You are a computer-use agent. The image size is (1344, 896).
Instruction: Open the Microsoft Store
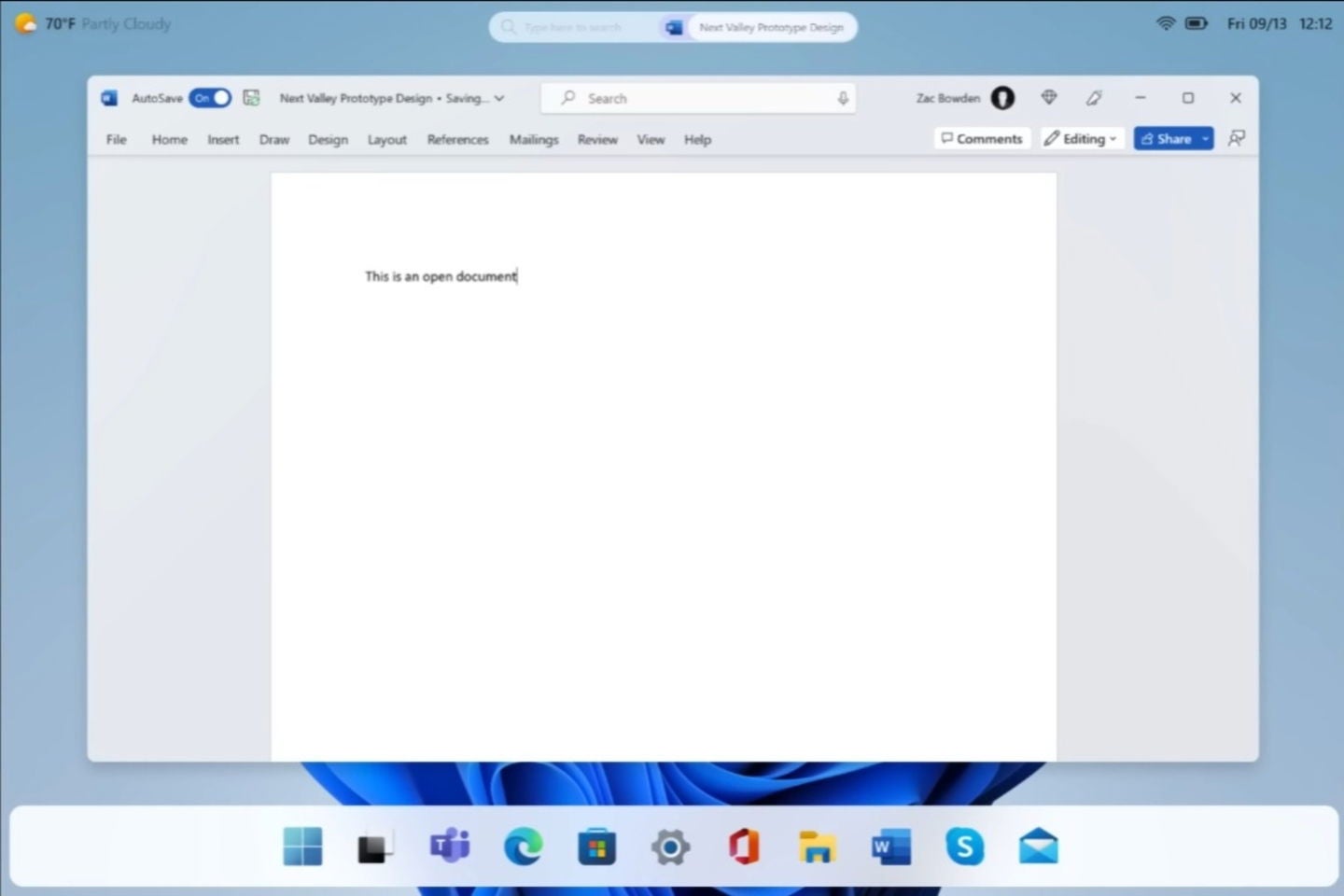click(596, 847)
